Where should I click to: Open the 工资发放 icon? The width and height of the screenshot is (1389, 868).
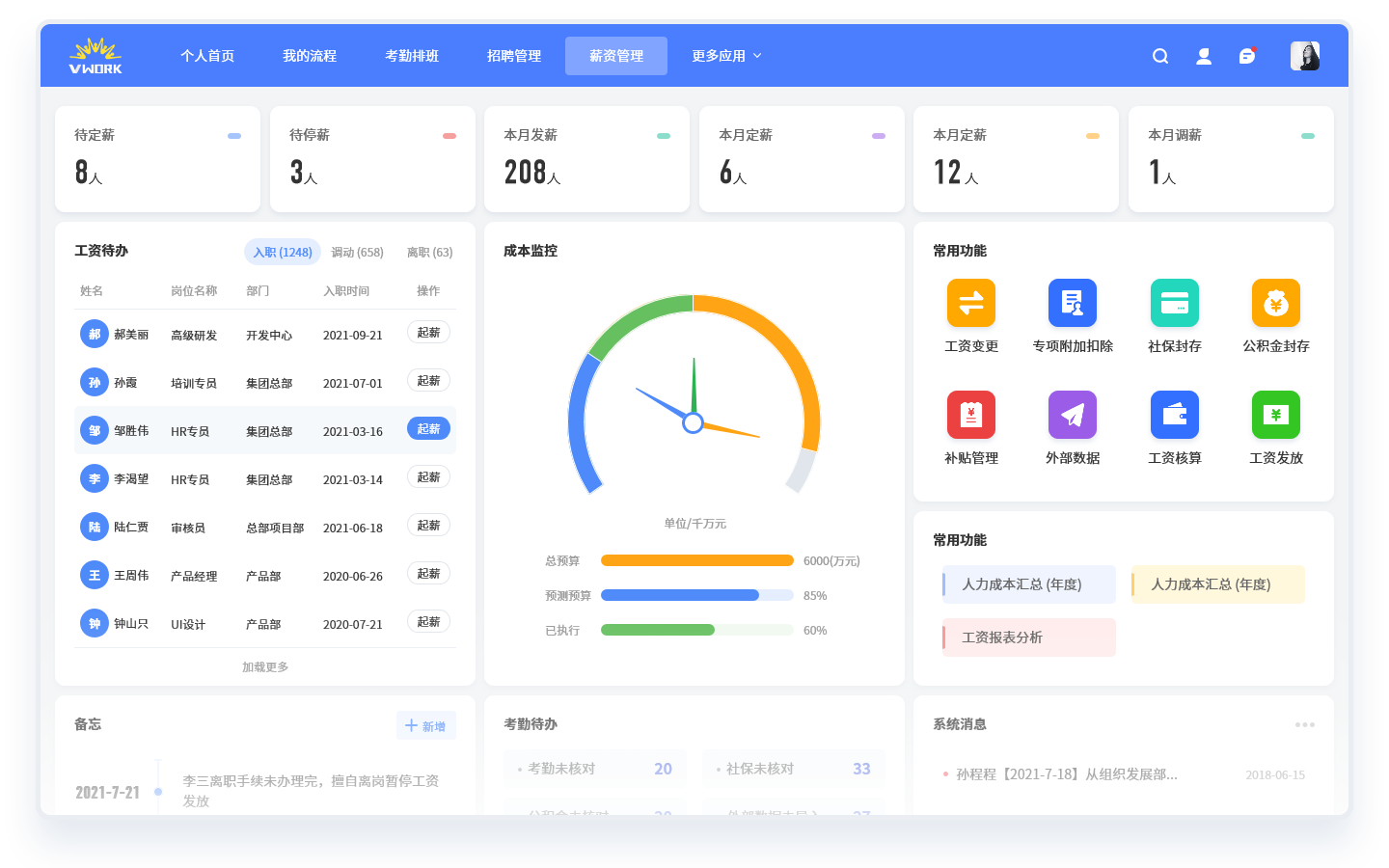tap(1275, 415)
